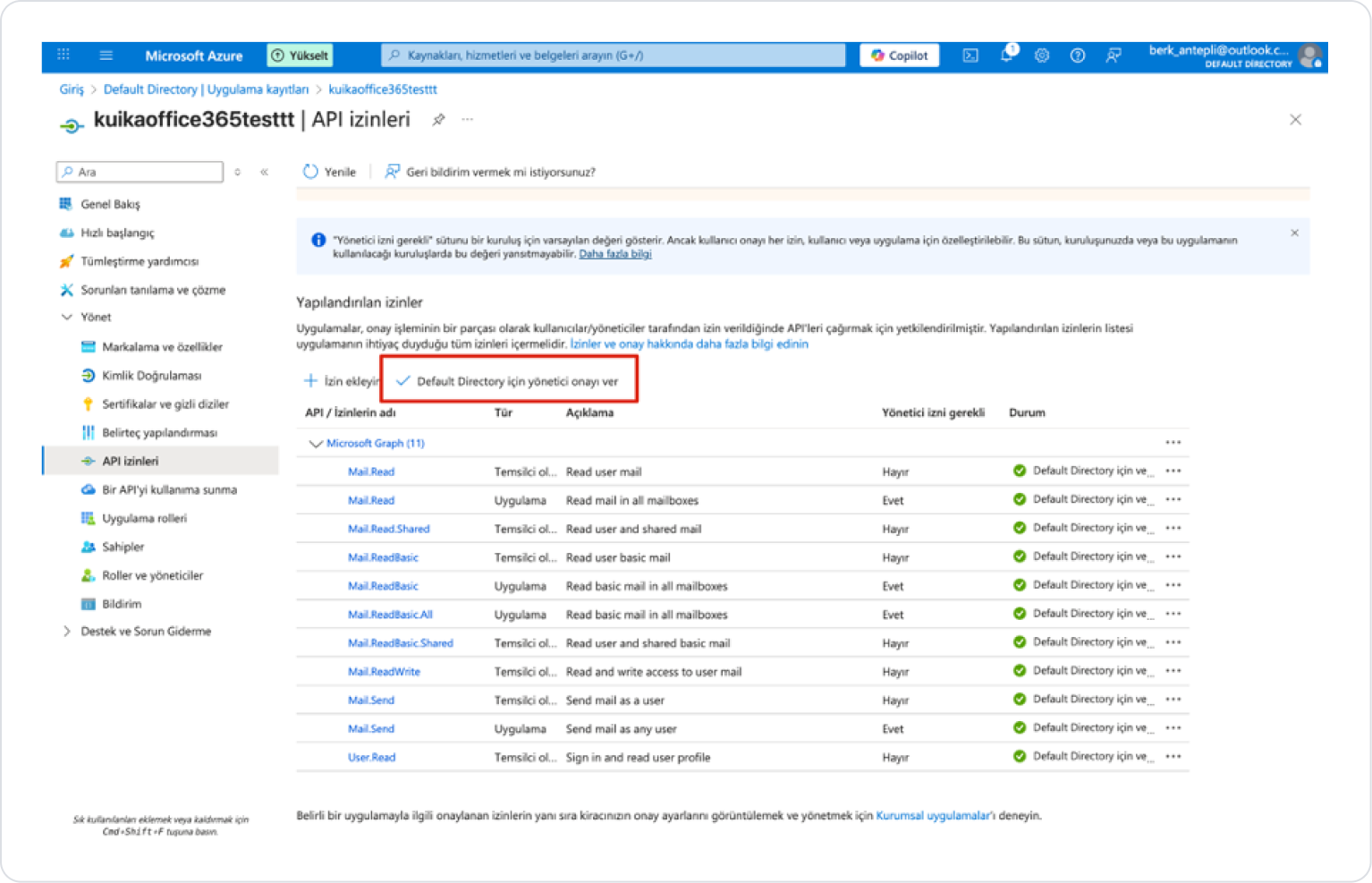The image size is (1372, 883).
Task: Open ellipsis menu for Mail.ReadBasic.All row
Action: (x=1173, y=614)
